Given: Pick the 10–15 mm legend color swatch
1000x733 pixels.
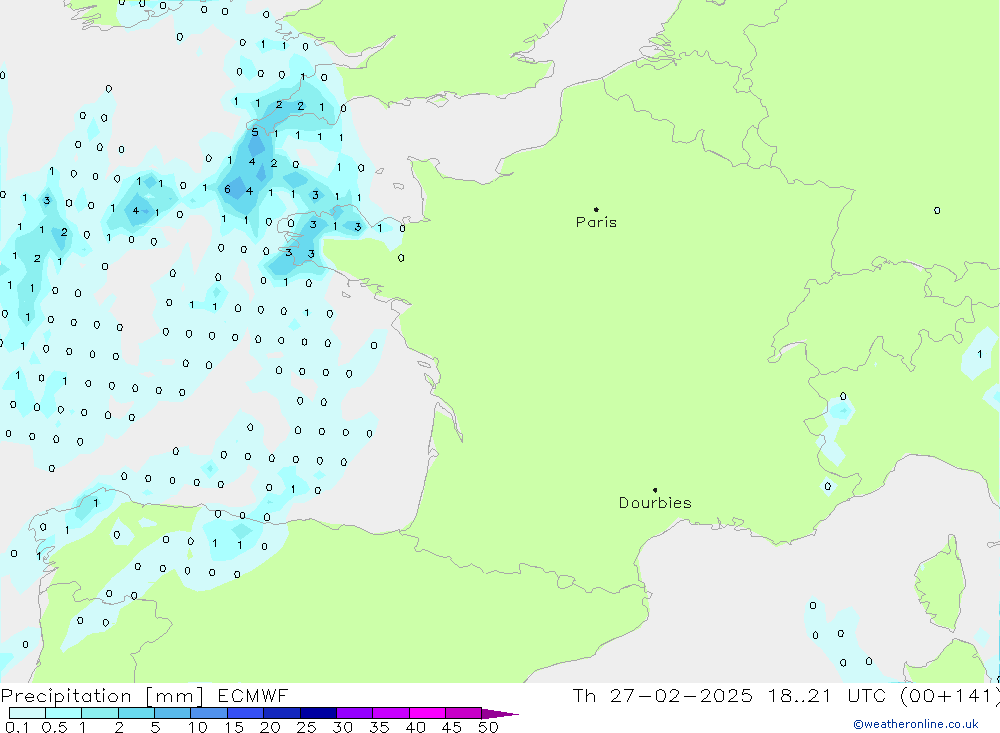Looking at the screenshot, I should (209, 713).
